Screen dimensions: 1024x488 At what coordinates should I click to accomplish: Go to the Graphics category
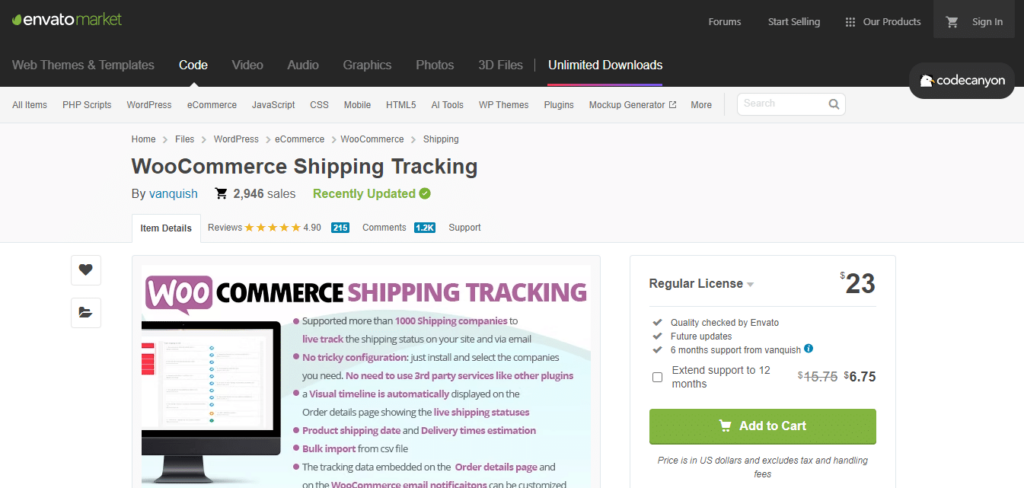tap(367, 65)
